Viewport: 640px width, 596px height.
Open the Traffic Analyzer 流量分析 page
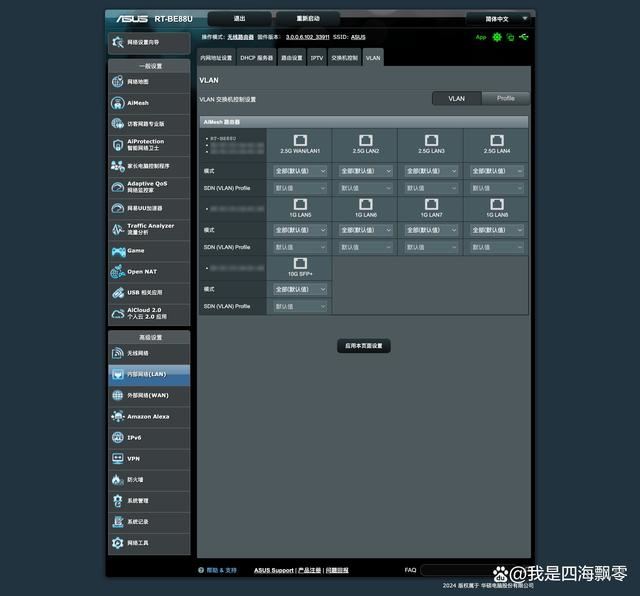pos(148,229)
